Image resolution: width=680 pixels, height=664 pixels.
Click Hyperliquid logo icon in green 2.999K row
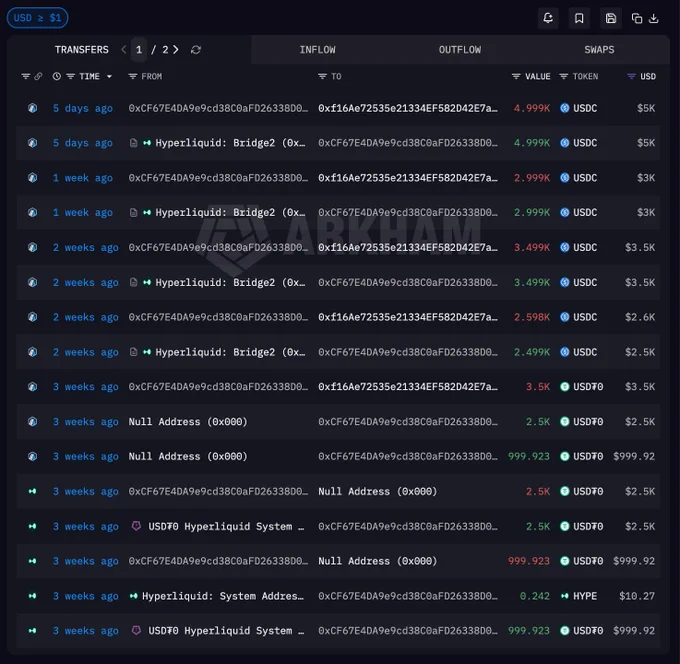pos(147,213)
